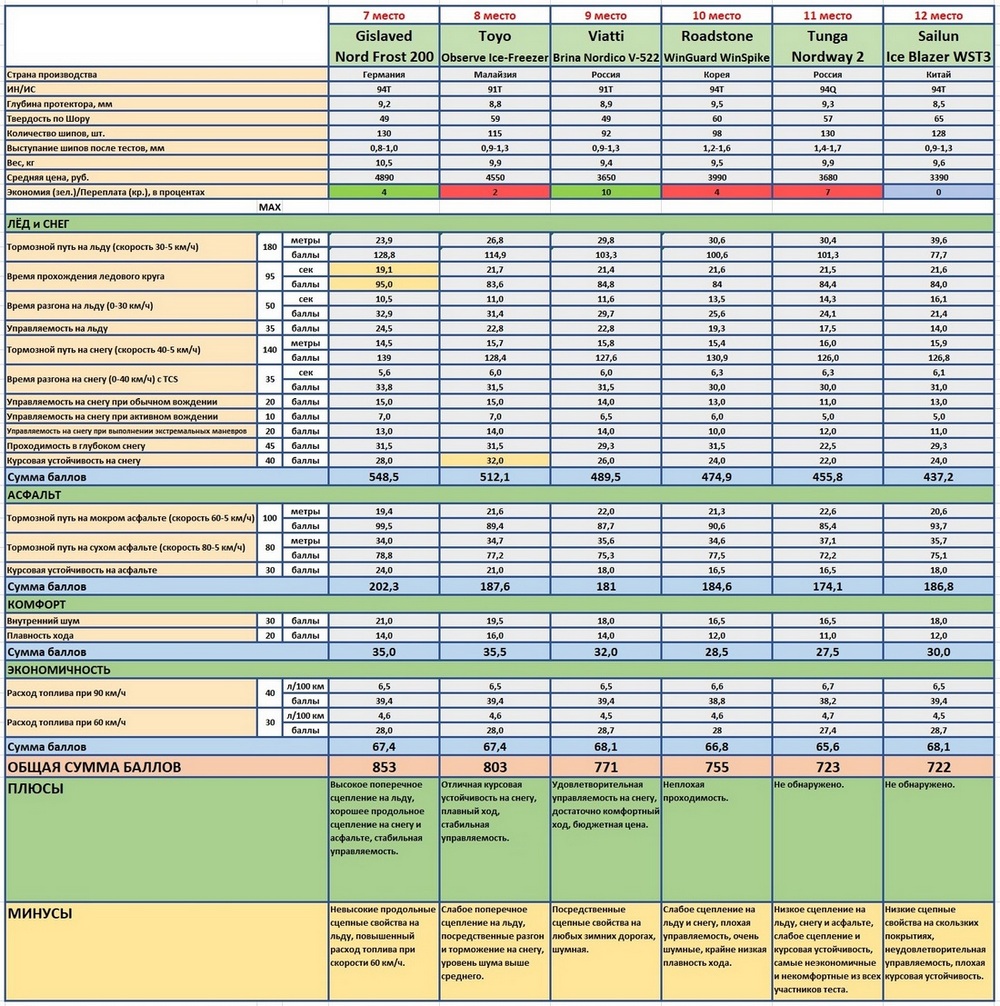The height and width of the screenshot is (1006, 1000).
Task: Click the 'Расход топлива при 90 км/ч' label
Action: pyautogui.click(x=131, y=694)
